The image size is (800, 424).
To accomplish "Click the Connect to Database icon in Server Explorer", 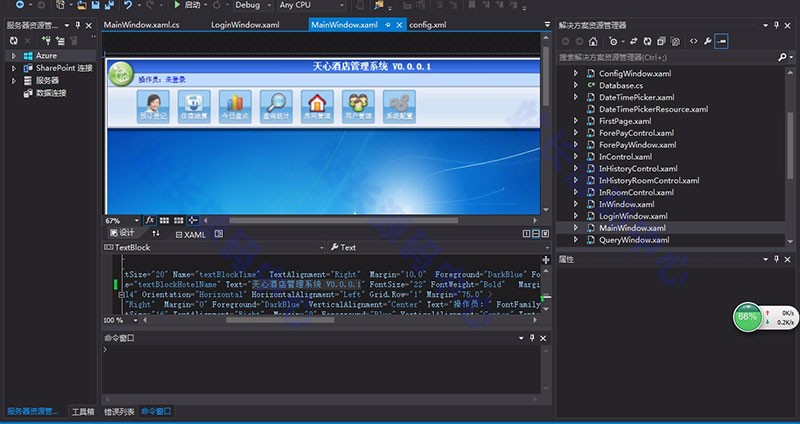I will [x=46, y=40].
